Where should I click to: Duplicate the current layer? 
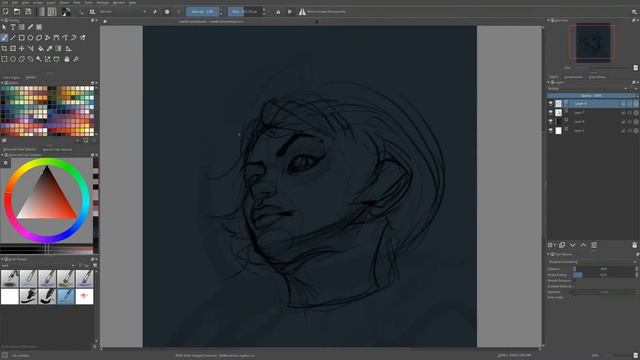click(x=562, y=245)
